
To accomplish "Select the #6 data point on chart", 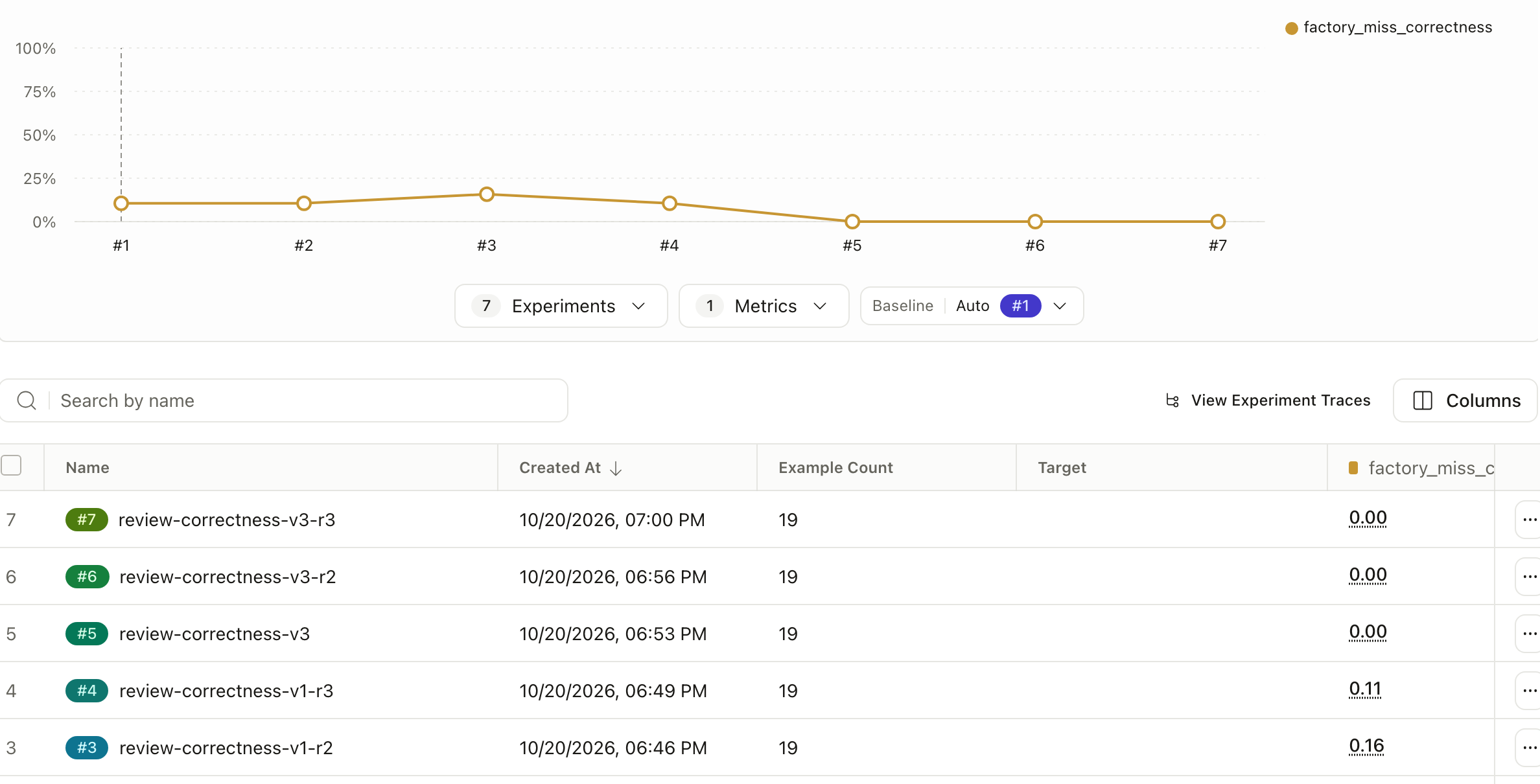I will point(1035,222).
